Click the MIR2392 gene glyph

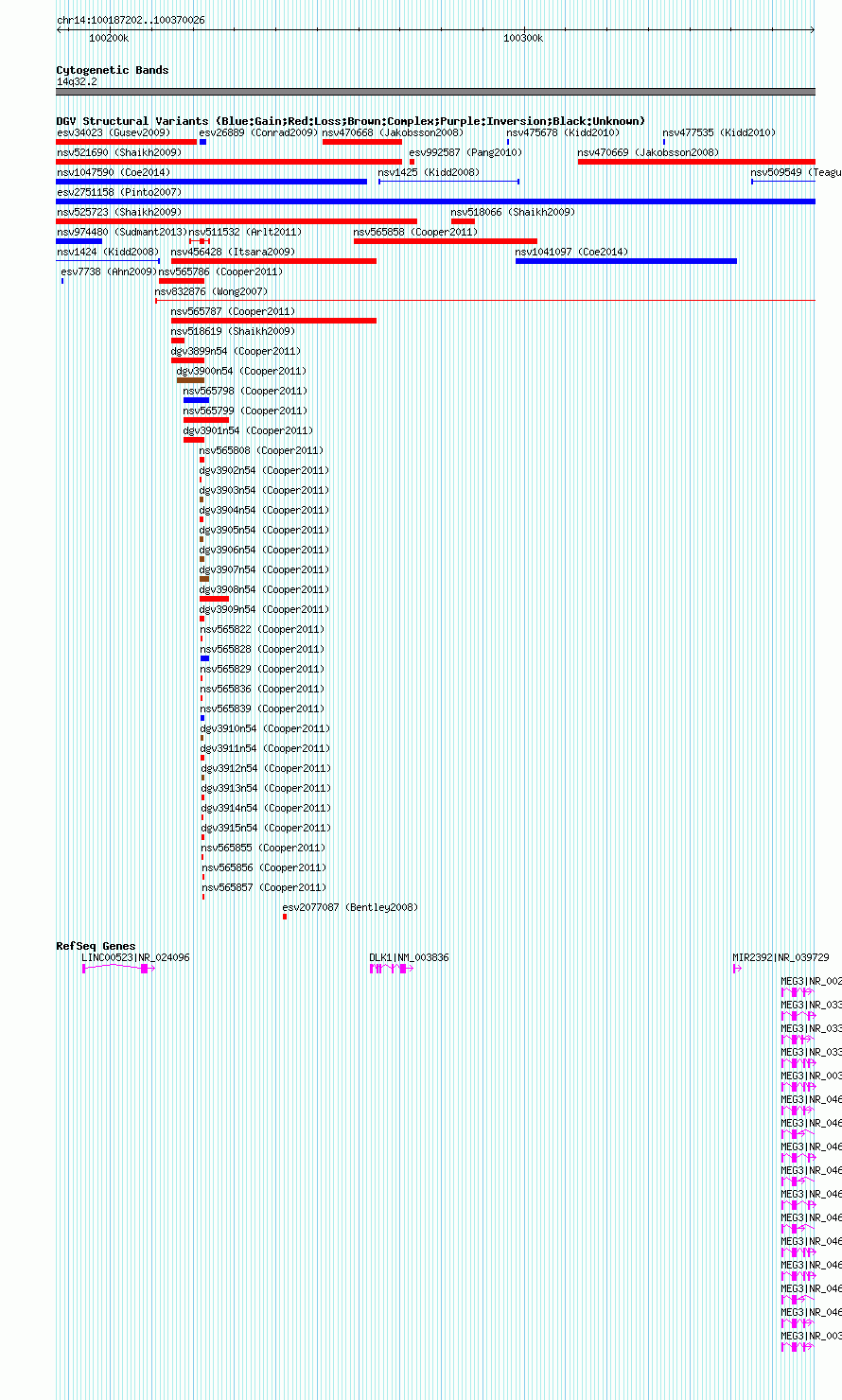(x=737, y=969)
